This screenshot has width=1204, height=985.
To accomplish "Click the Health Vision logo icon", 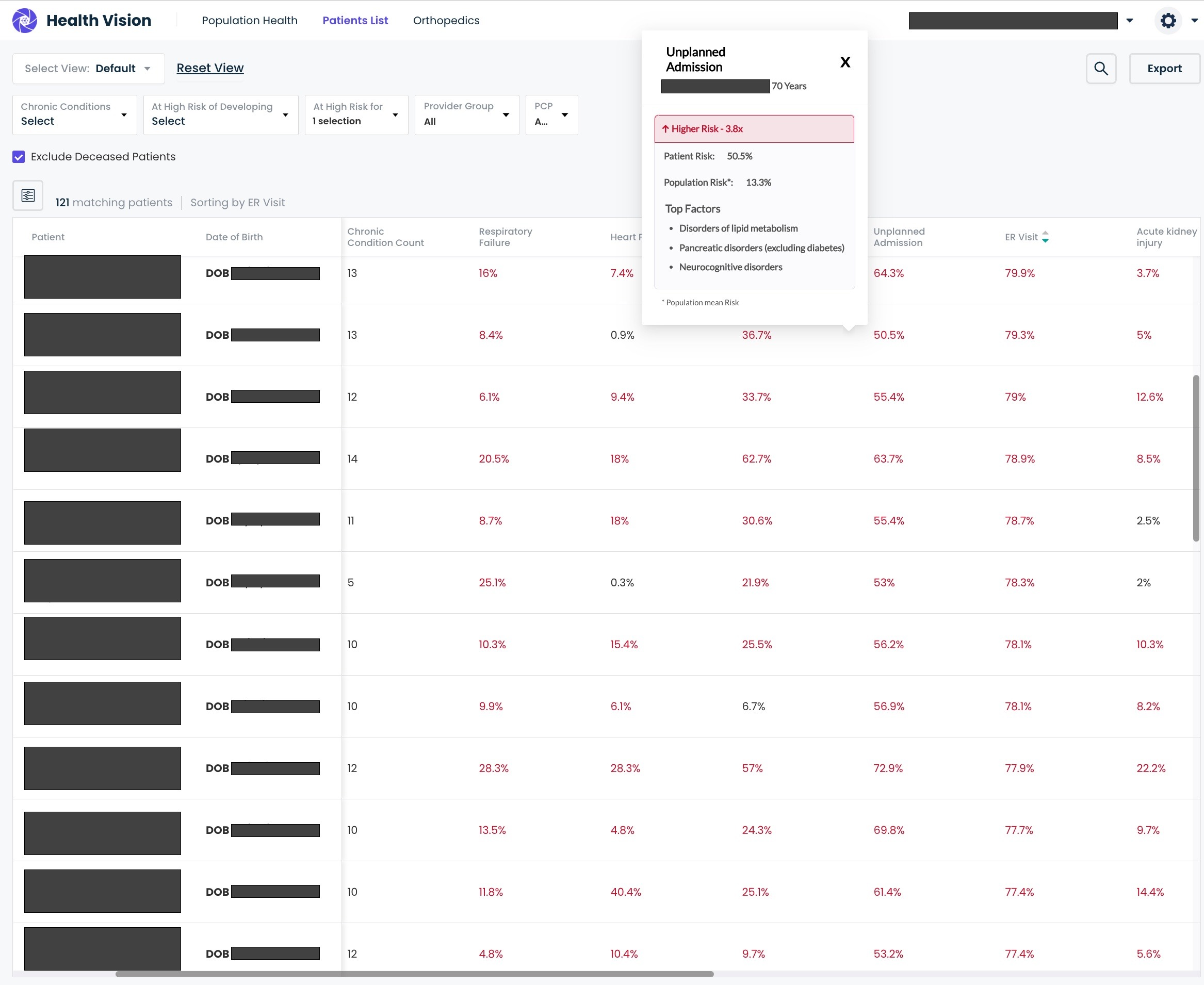I will [24, 21].
